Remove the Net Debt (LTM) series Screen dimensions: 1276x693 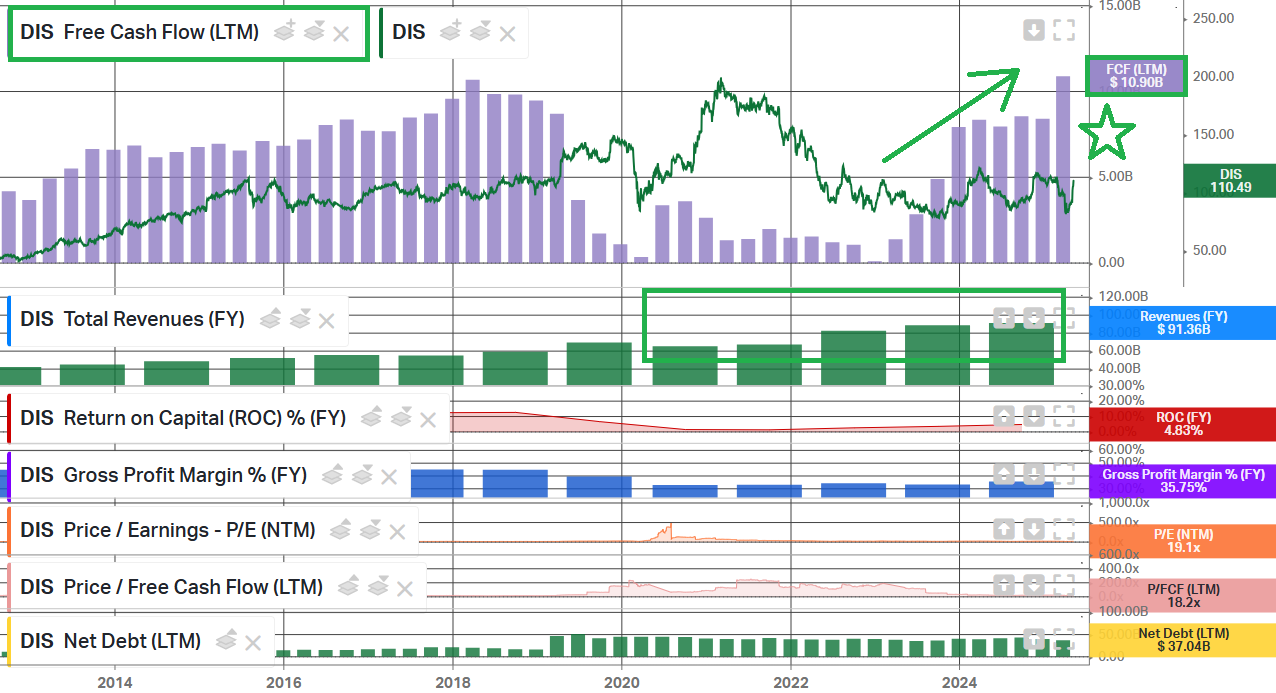(253, 642)
